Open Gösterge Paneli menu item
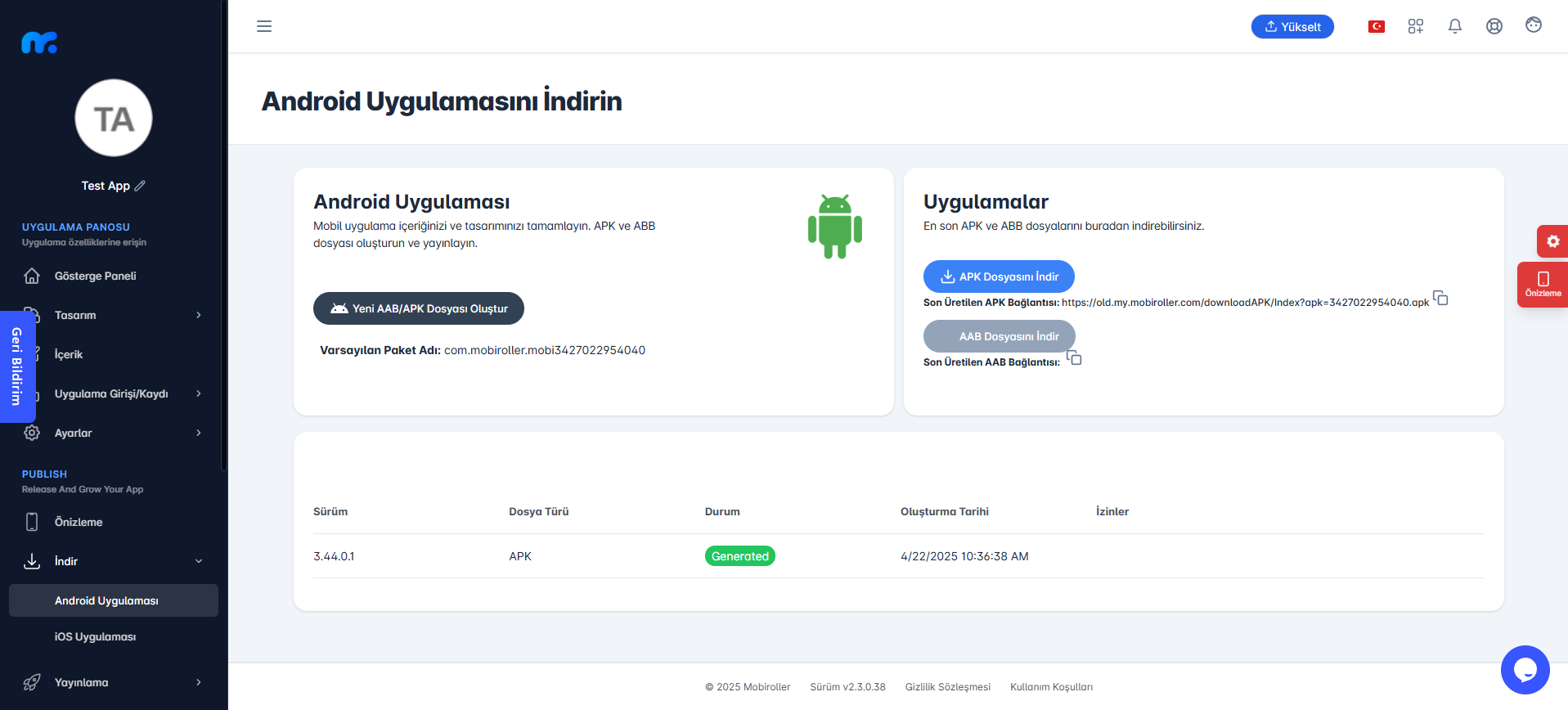1568x710 pixels. pyautogui.click(x=114, y=276)
